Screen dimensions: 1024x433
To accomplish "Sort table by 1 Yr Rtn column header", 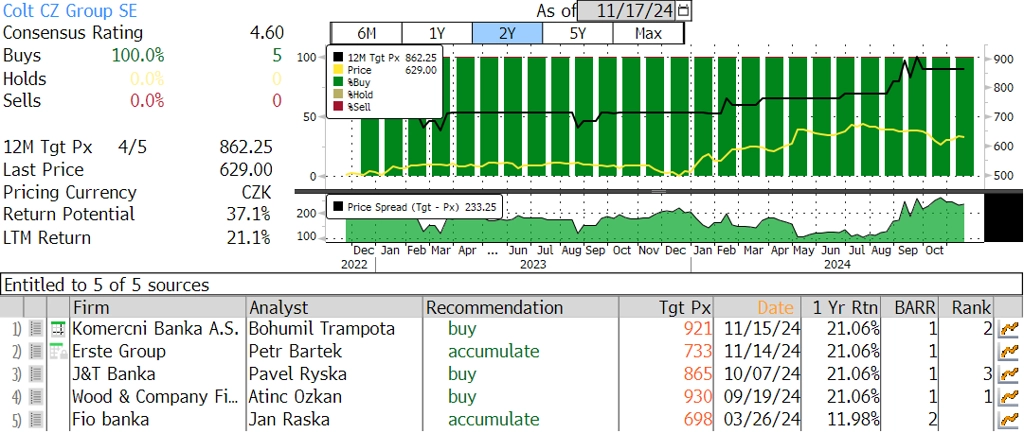I will point(840,307).
